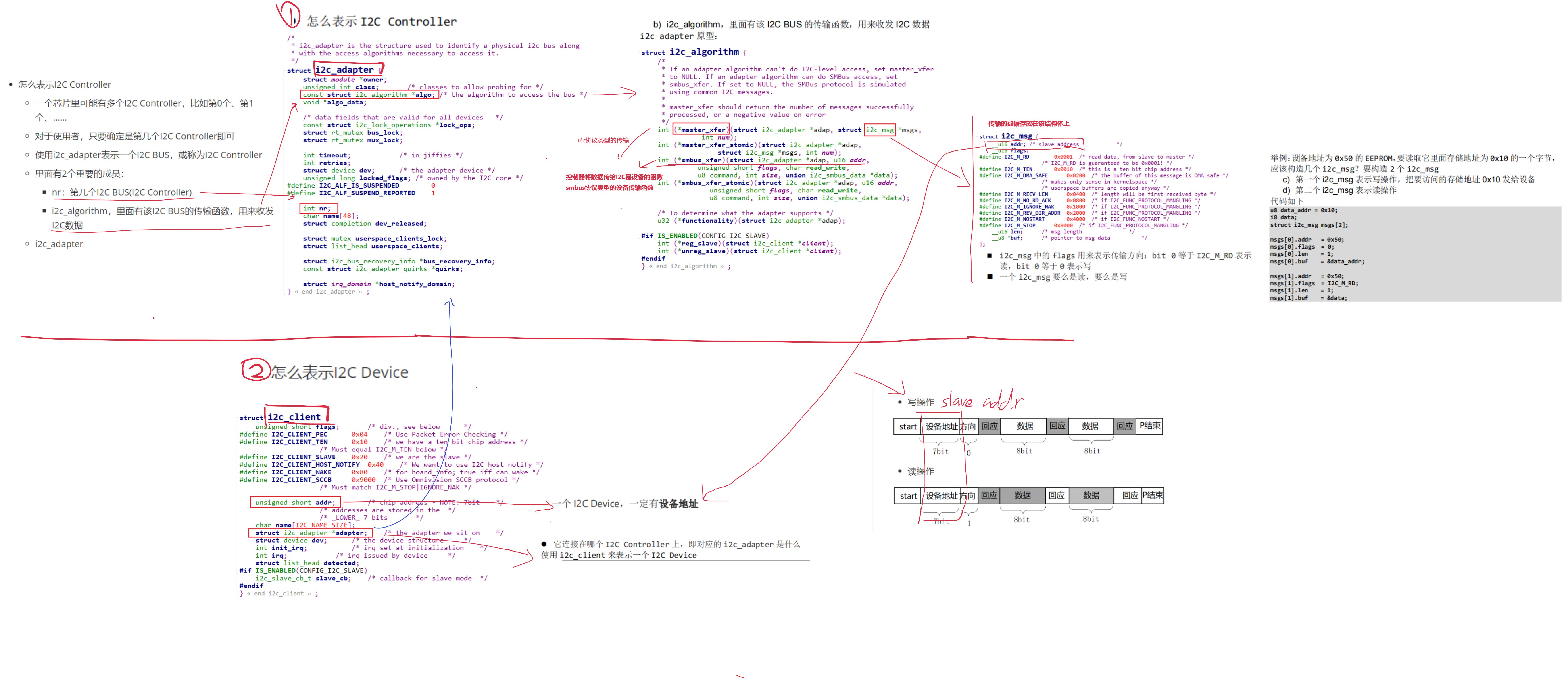1568x679 pixels.
Task: Click bullet "nr: 第几个I2C BUS(I2C Controller)"
Action: point(122,192)
